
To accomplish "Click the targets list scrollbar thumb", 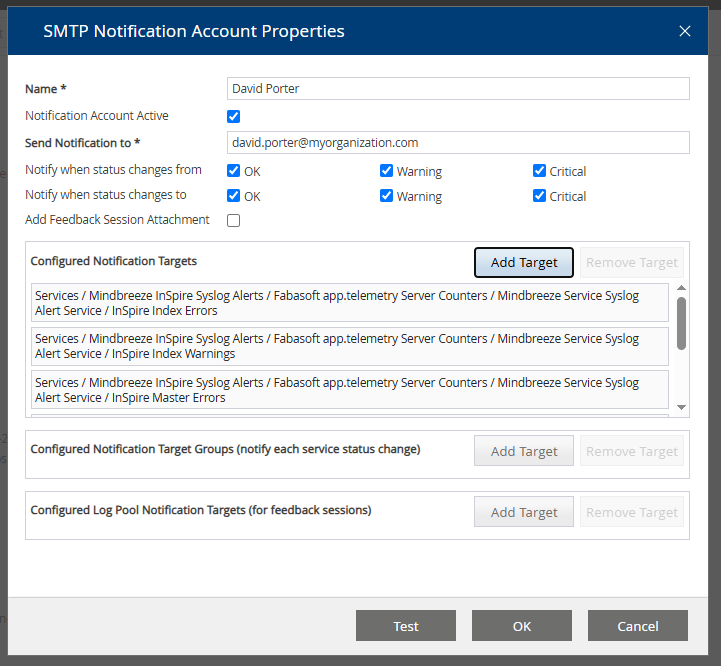I will tap(682, 323).
